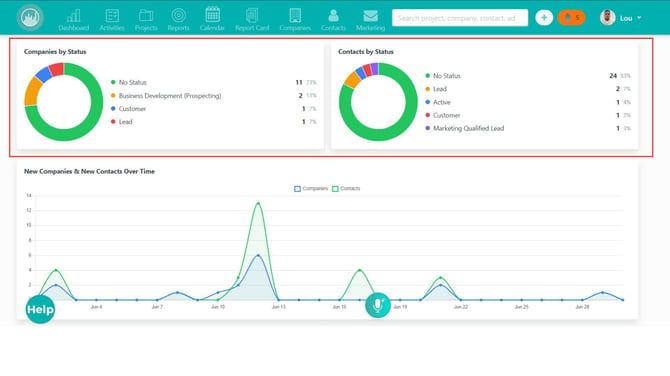Click Customer label in Companies by Status
The width and height of the screenshot is (670, 376).
pyautogui.click(x=132, y=109)
